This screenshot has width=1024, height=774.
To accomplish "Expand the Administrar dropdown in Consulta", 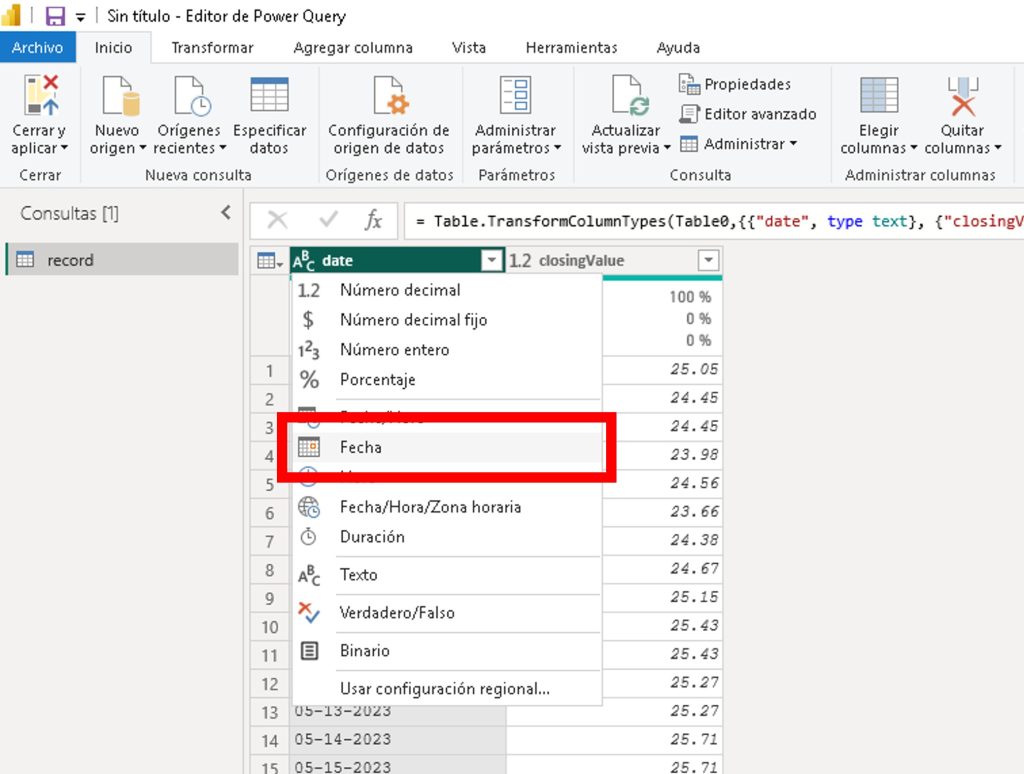I will 739,144.
